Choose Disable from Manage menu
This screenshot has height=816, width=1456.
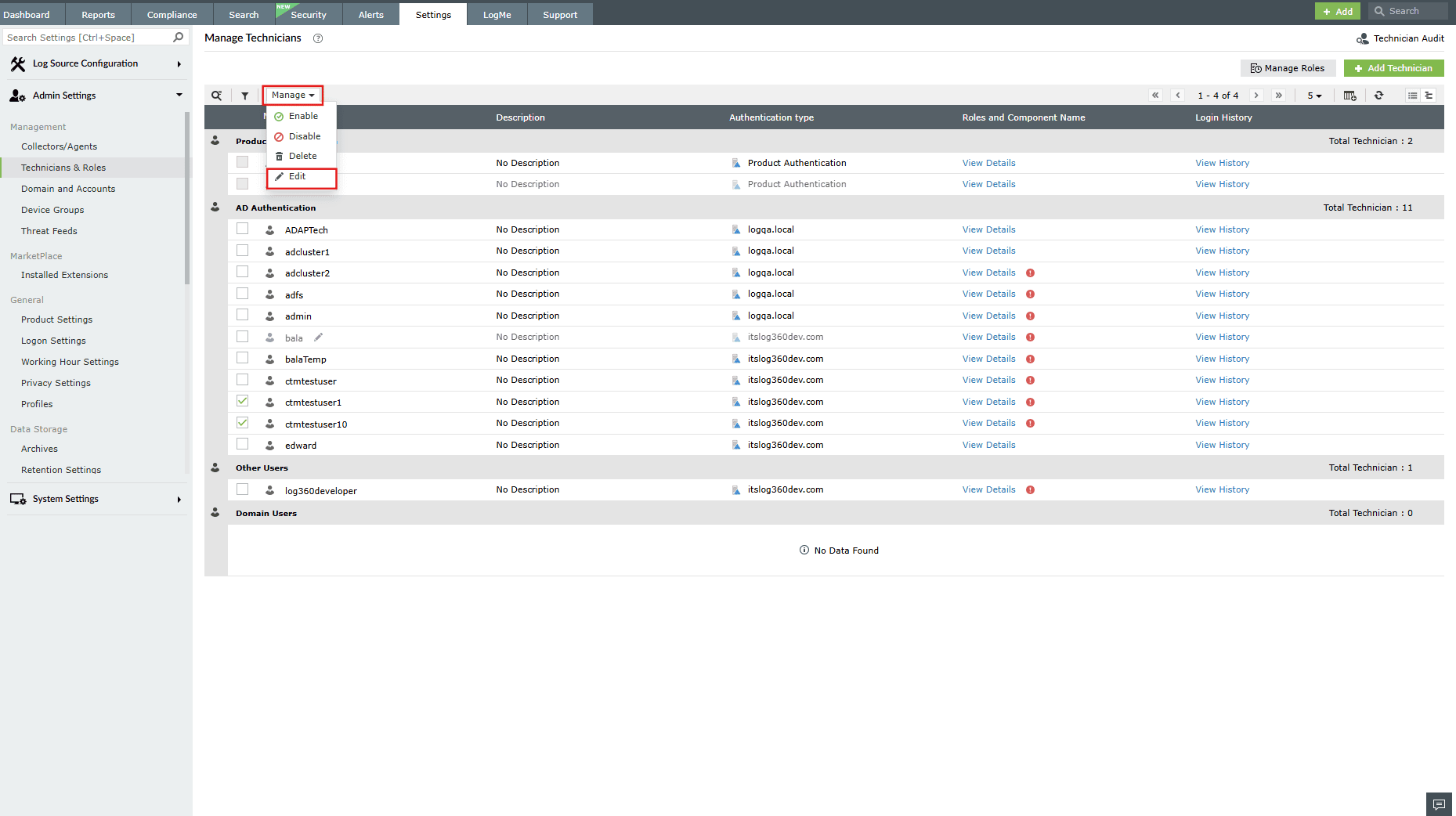point(302,136)
